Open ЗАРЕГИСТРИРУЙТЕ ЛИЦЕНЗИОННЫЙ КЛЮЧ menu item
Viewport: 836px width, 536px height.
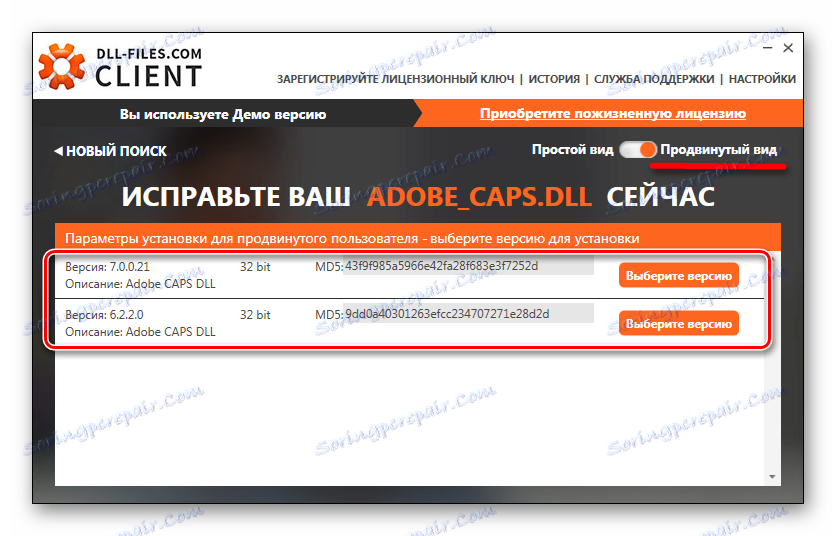coord(396,79)
